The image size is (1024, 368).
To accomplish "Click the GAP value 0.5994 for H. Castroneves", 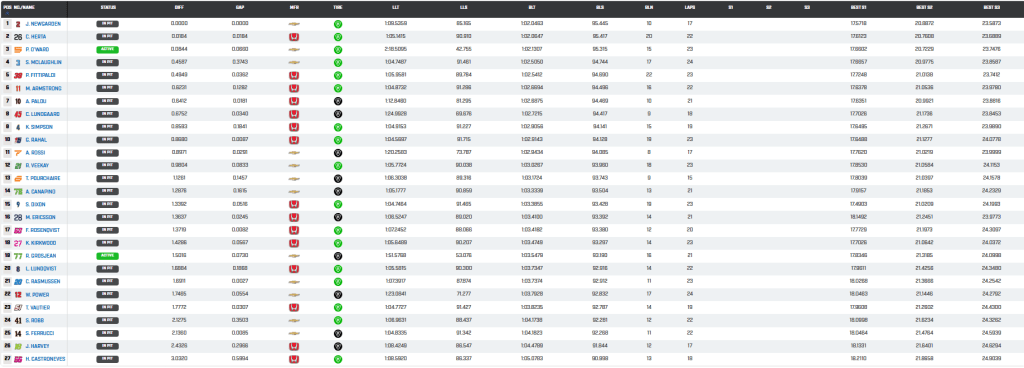I will pos(240,359).
